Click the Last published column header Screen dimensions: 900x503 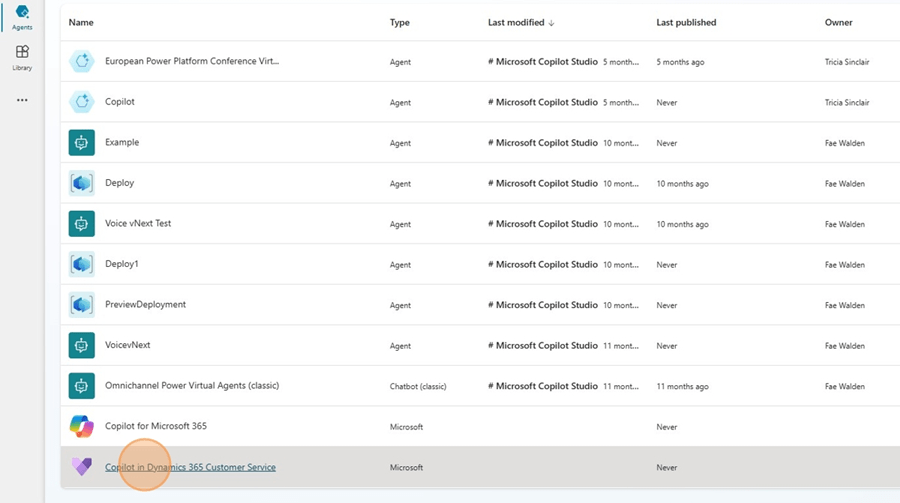pos(686,22)
